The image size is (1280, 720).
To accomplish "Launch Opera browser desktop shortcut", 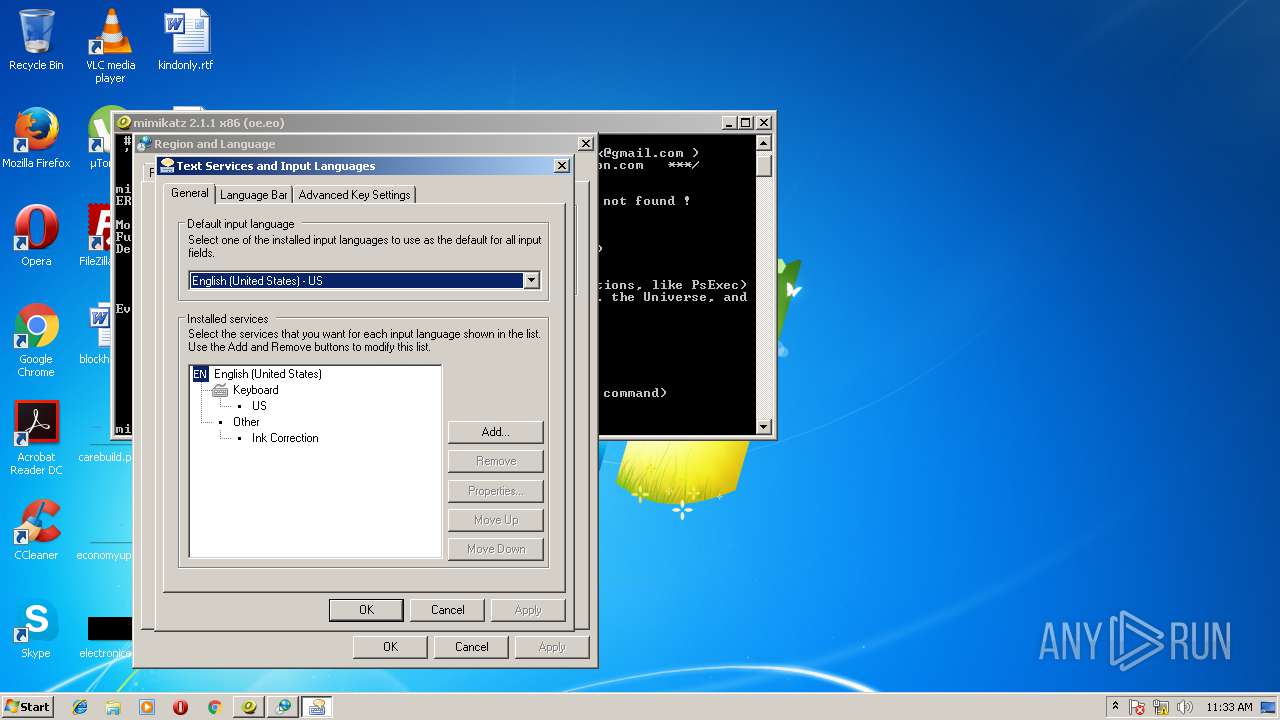I will (x=36, y=236).
